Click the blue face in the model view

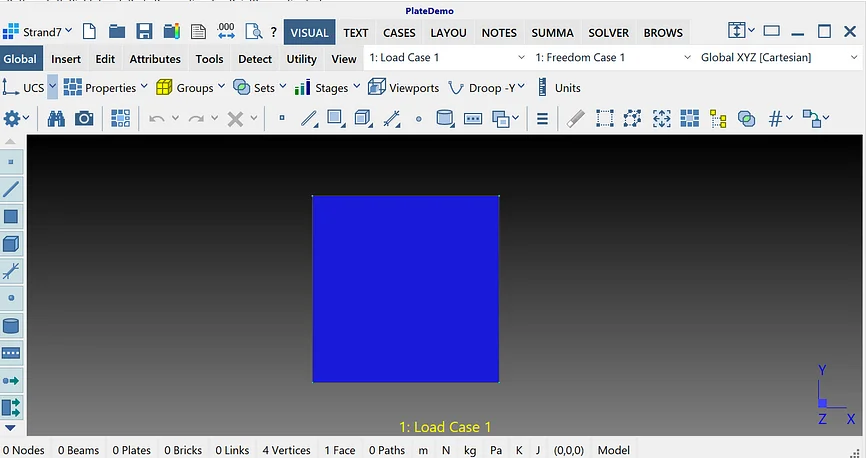point(405,288)
